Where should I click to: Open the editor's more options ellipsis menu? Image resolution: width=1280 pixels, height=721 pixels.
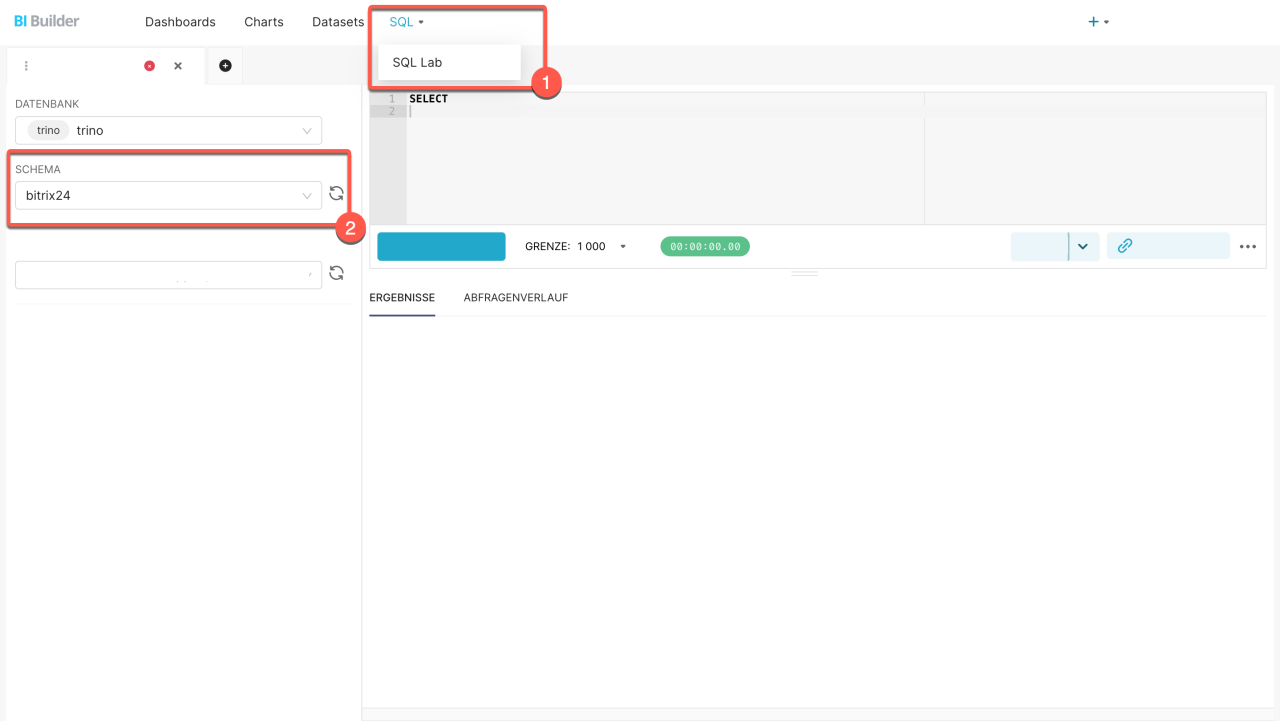1247,247
